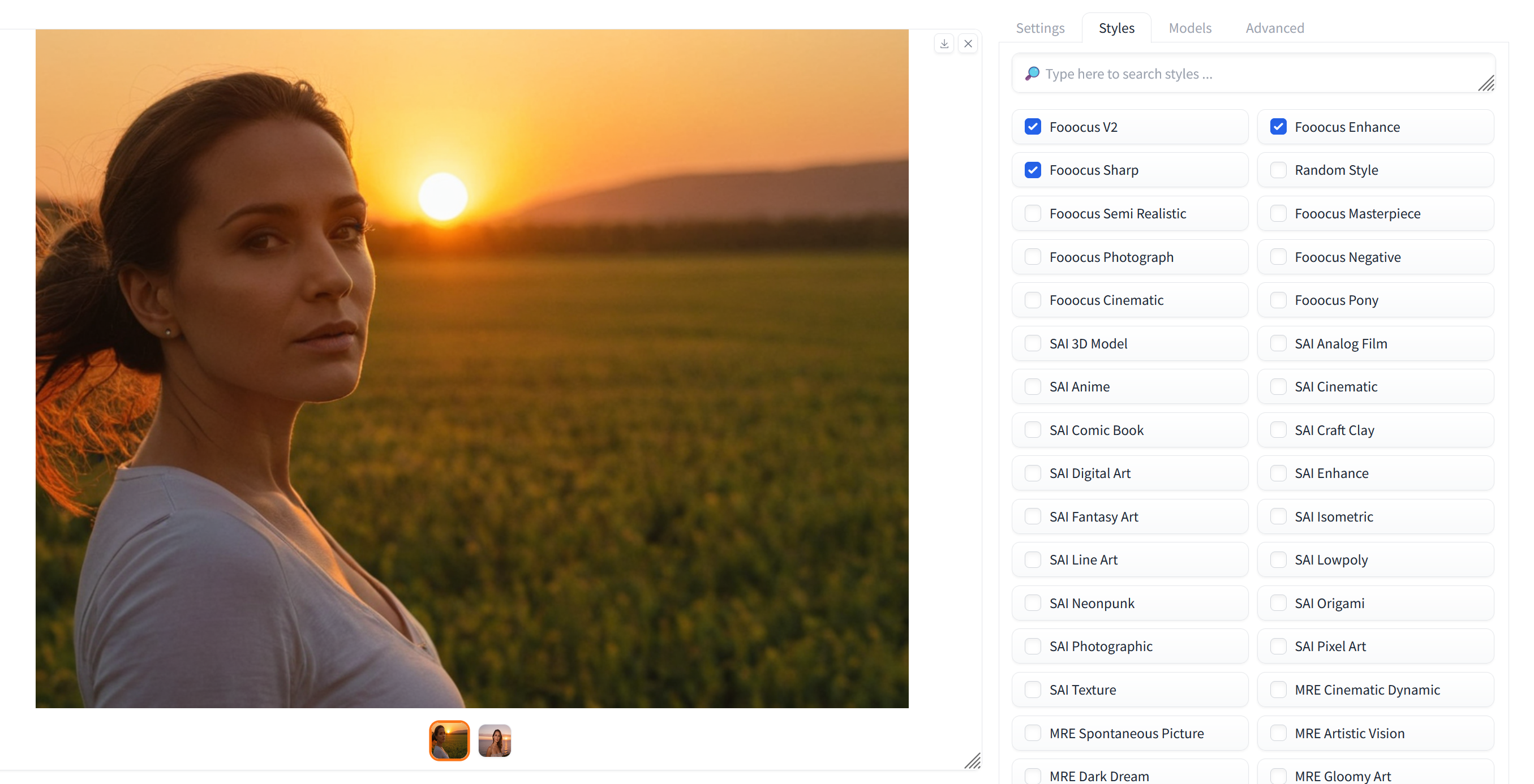Uncheck Fooocus Enhance style

coord(1278,127)
